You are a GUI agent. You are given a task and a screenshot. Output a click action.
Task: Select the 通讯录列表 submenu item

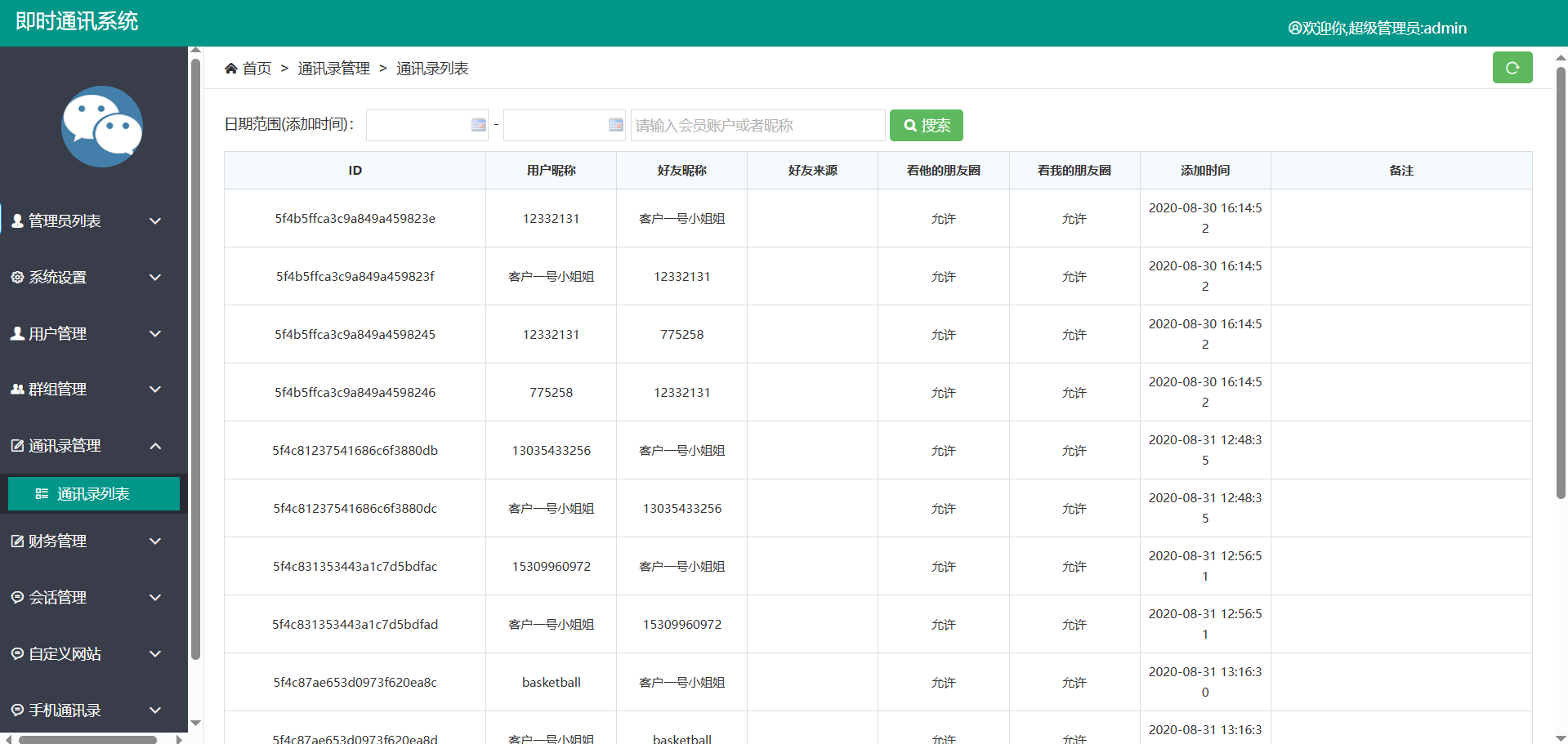pos(93,494)
